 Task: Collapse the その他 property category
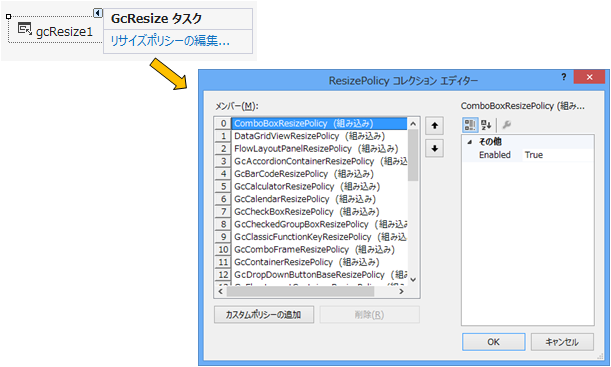[x=470, y=142]
